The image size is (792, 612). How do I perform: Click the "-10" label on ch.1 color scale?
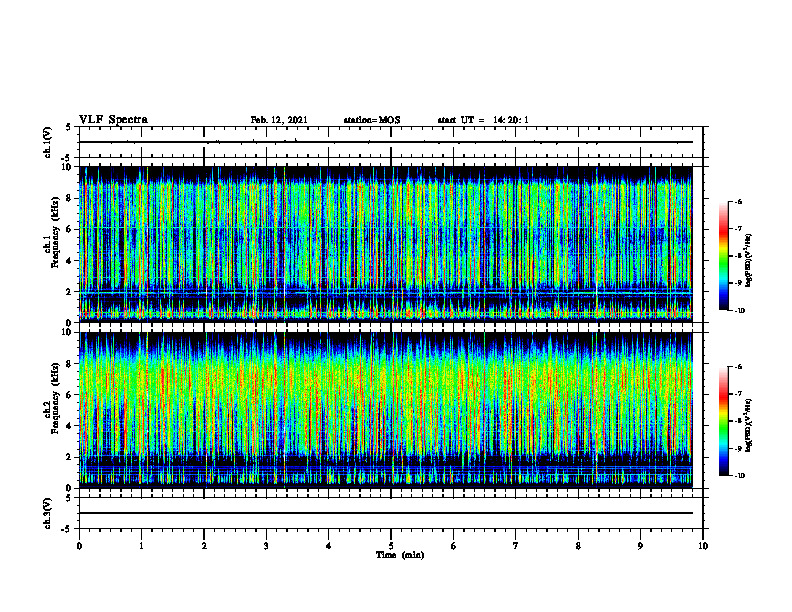point(739,311)
